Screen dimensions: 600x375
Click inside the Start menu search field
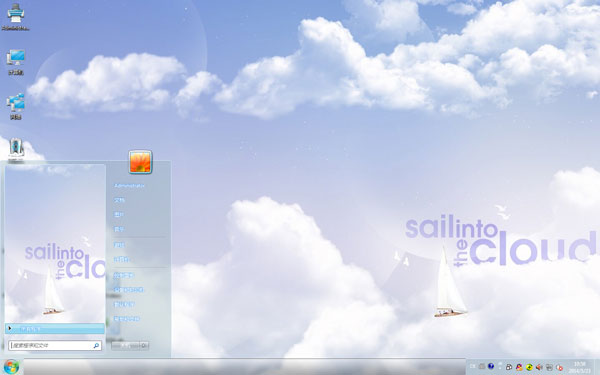51,346
